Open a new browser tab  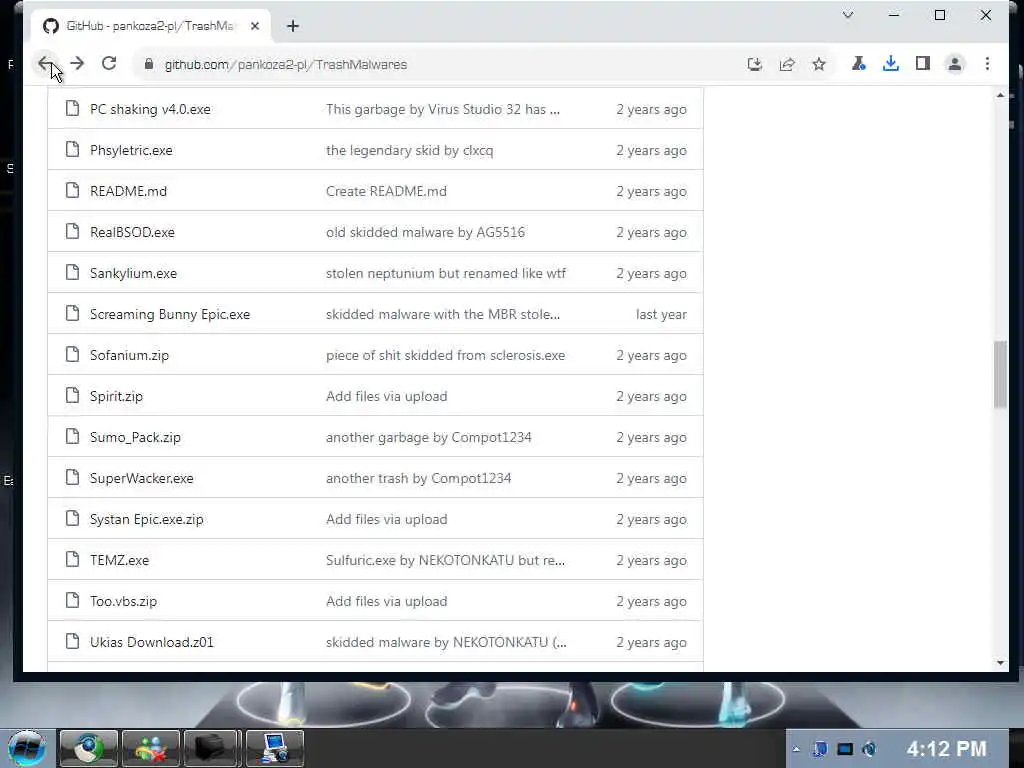(x=293, y=26)
